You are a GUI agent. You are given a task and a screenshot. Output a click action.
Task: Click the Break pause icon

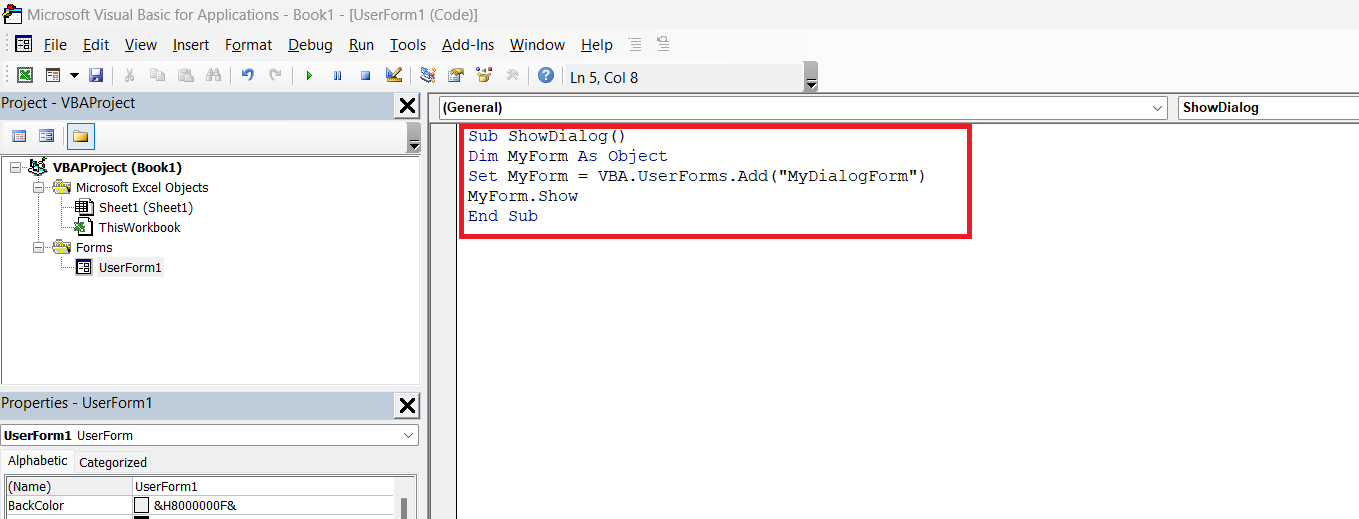(337, 75)
